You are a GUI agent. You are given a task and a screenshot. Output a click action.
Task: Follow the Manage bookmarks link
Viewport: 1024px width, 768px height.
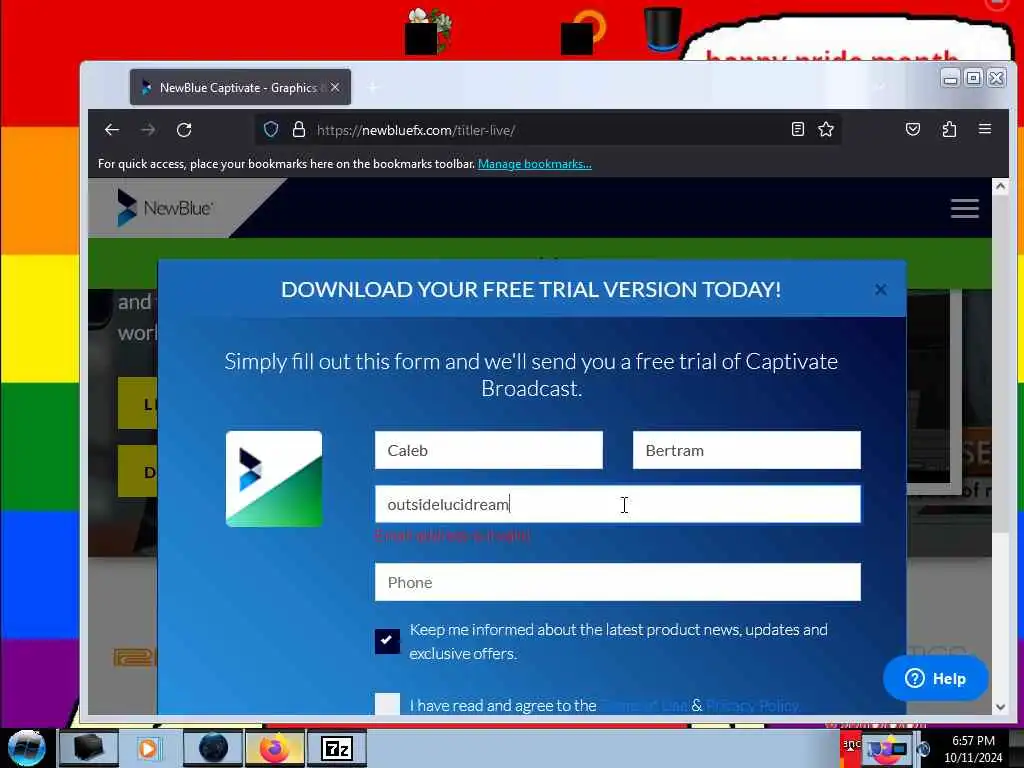535,164
